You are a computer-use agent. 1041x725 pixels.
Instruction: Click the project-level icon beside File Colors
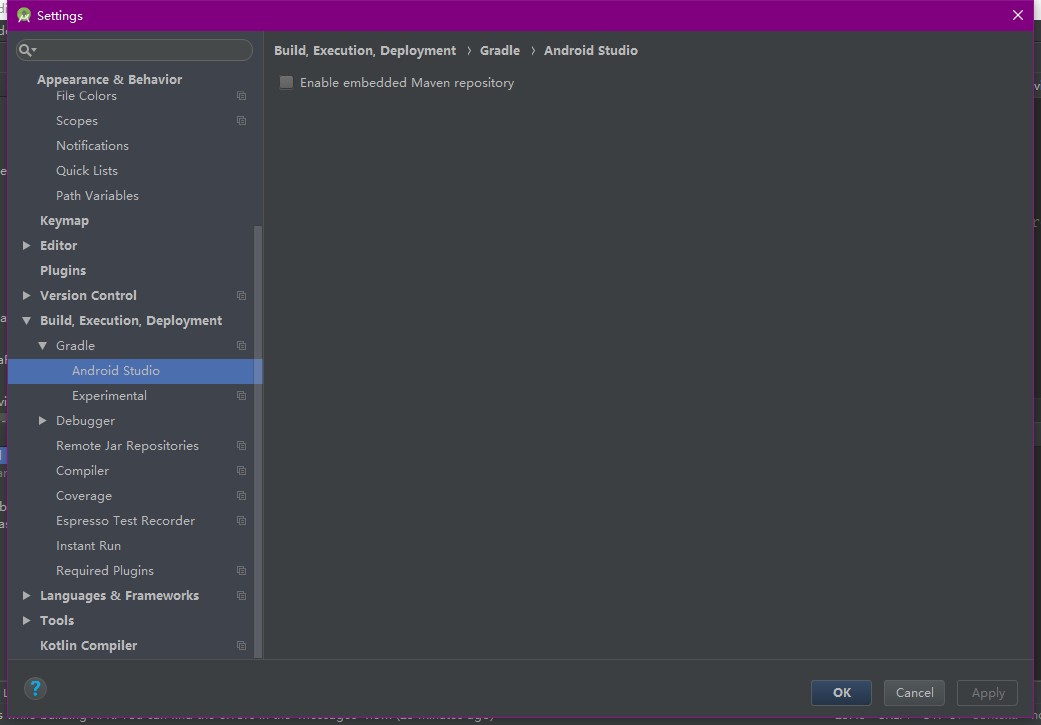pos(242,96)
